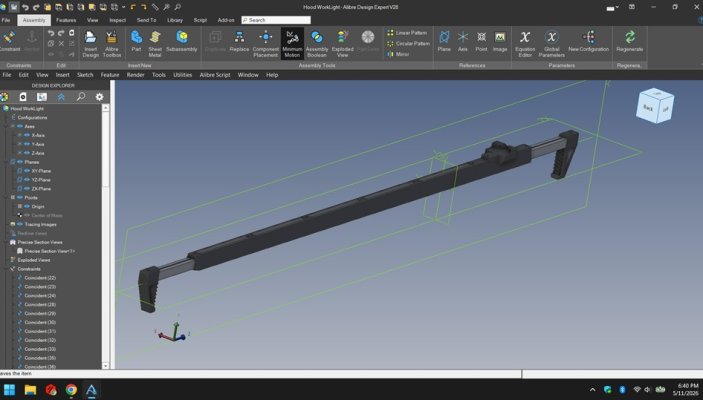Open Global Parameters
This screenshot has width=703, height=400.
[x=551, y=43]
